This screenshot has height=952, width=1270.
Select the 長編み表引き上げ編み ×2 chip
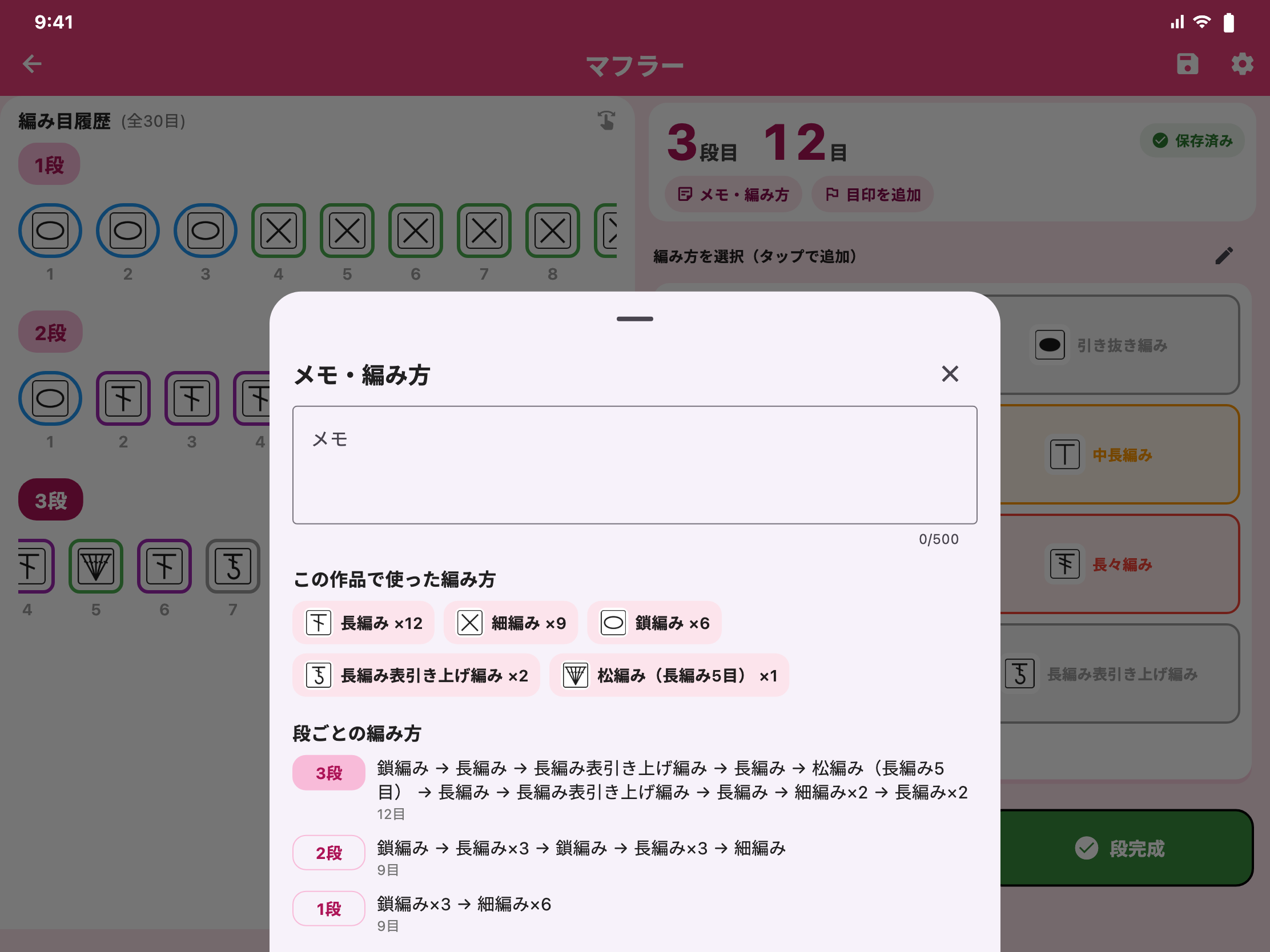click(x=416, y=675)
